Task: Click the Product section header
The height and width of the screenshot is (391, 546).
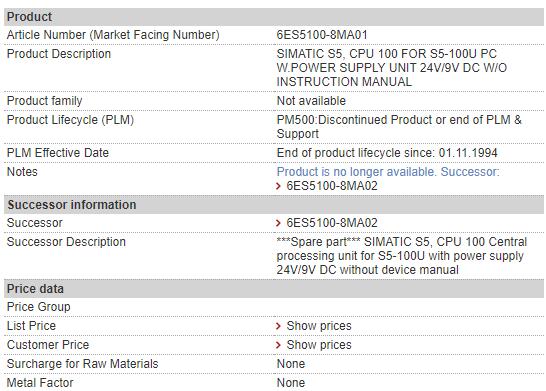Action: coord(274,17)
